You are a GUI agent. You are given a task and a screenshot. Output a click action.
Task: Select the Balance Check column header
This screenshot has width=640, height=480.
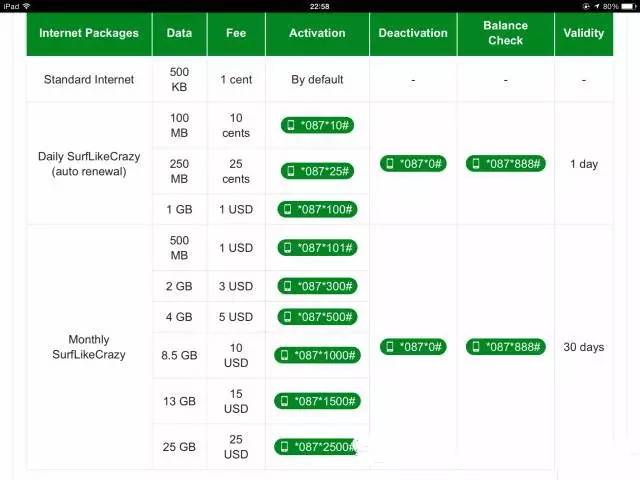pos(505,34)
